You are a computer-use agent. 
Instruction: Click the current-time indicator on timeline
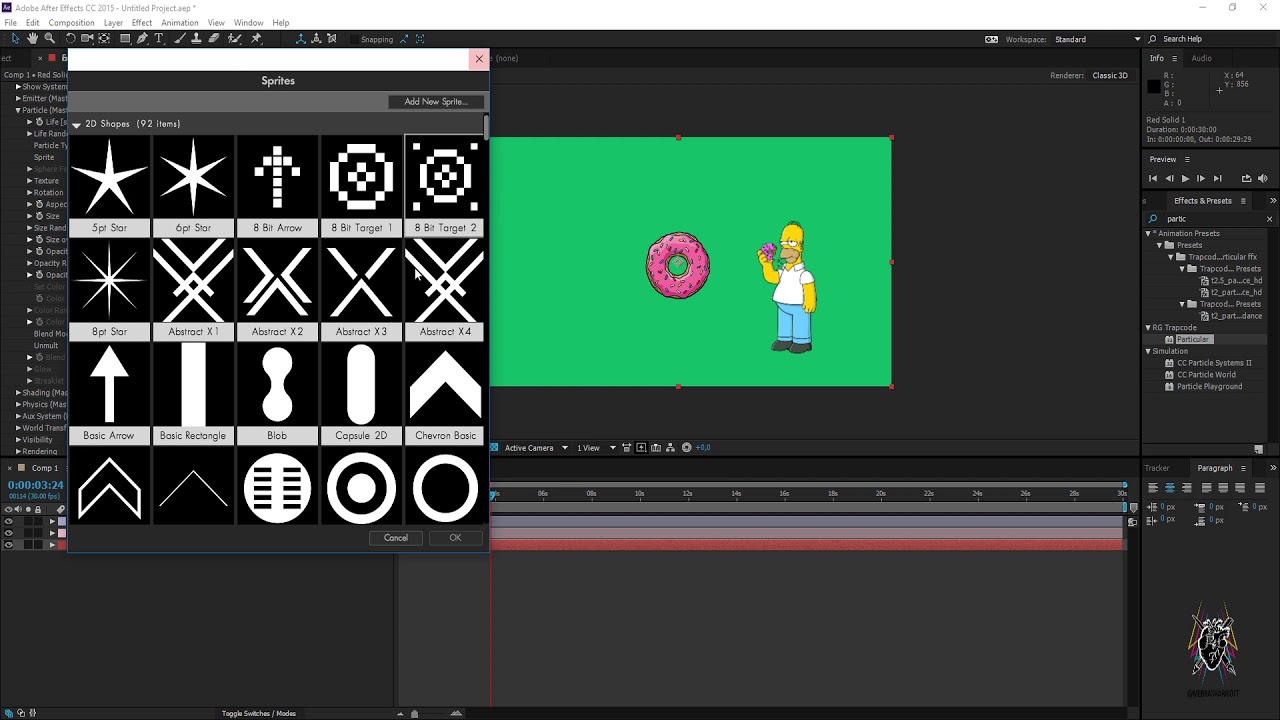(x=493, y=494)
